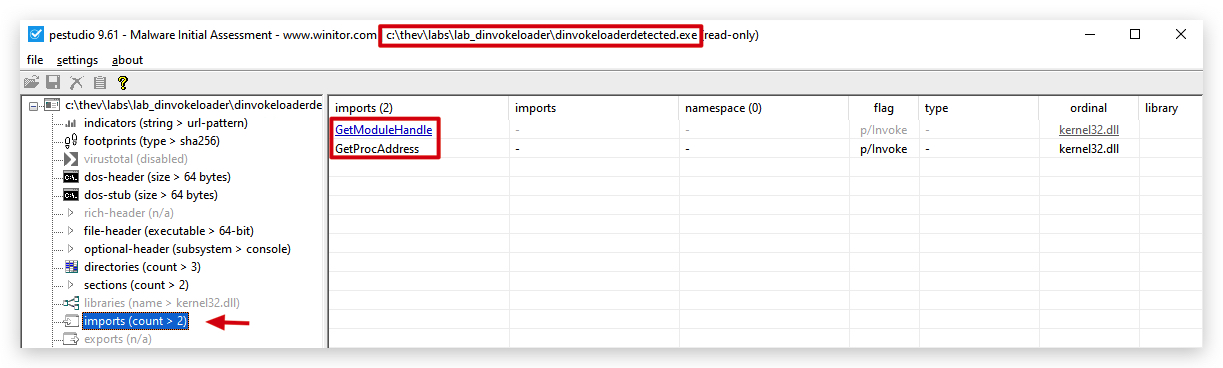Sort by imports (2) column header
Screen dimensions: 1223x368
[x=419, y=108]
